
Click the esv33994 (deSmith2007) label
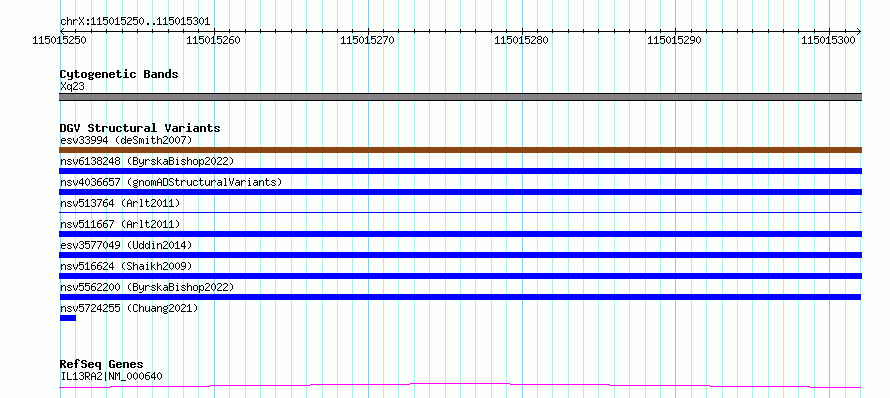tap(126, 140)
